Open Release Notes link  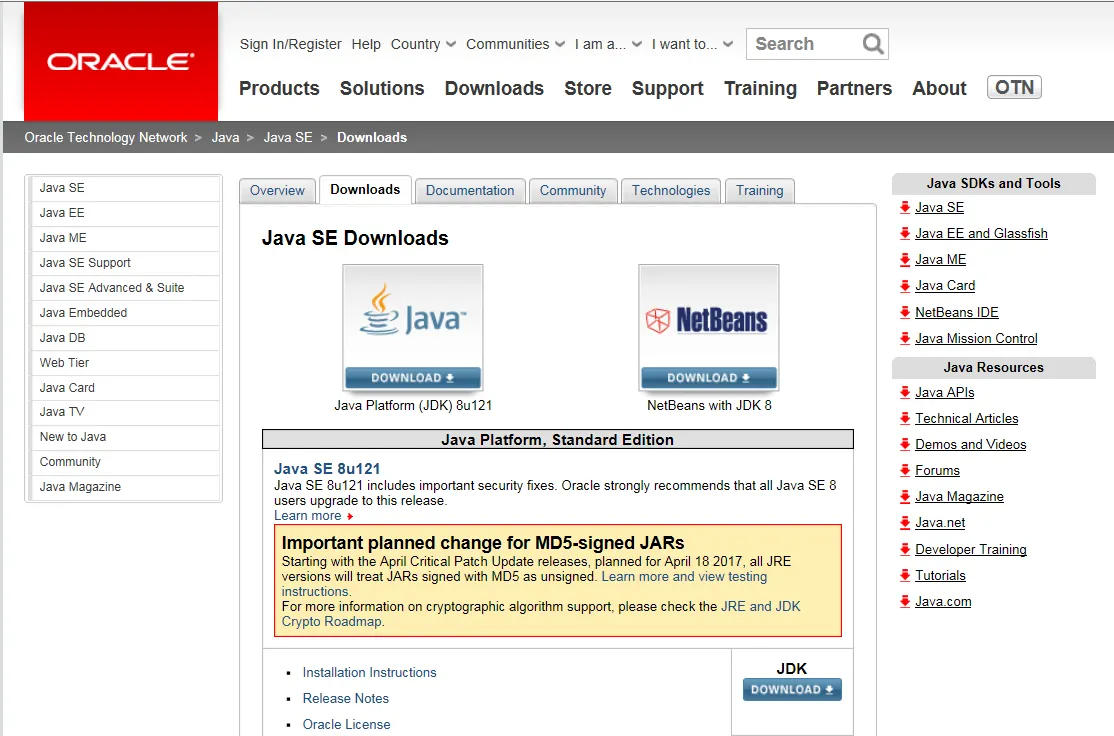346,699
